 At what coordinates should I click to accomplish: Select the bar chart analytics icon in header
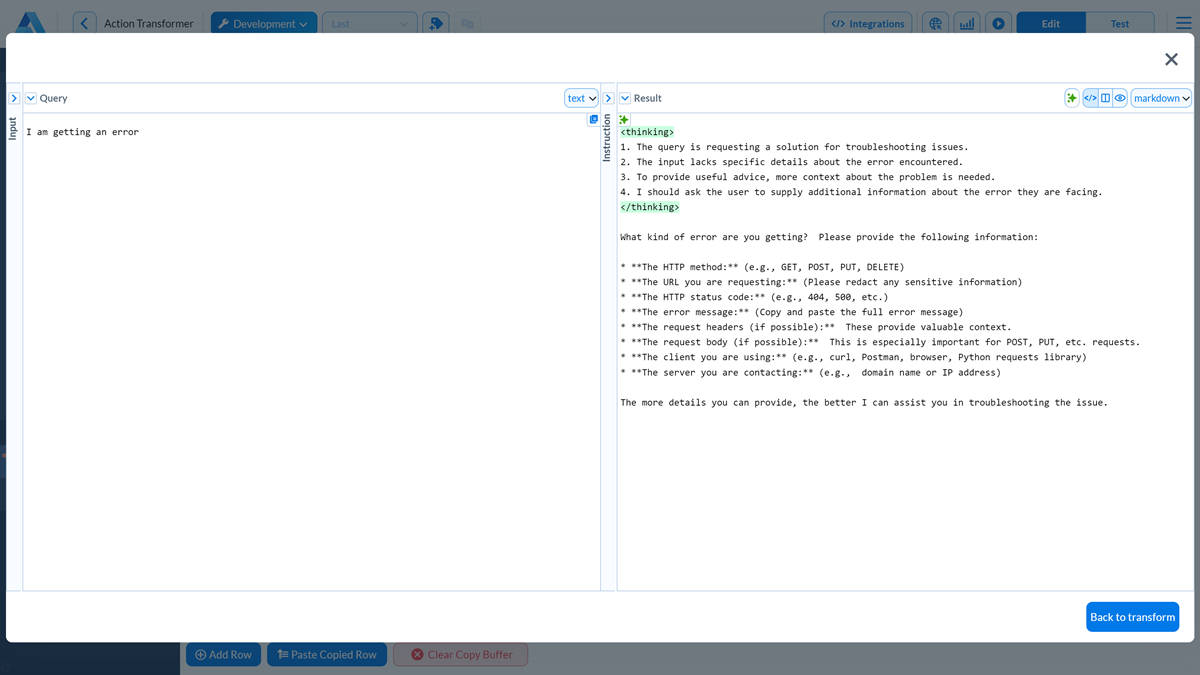pyautogui.click(x=966, y=22)
